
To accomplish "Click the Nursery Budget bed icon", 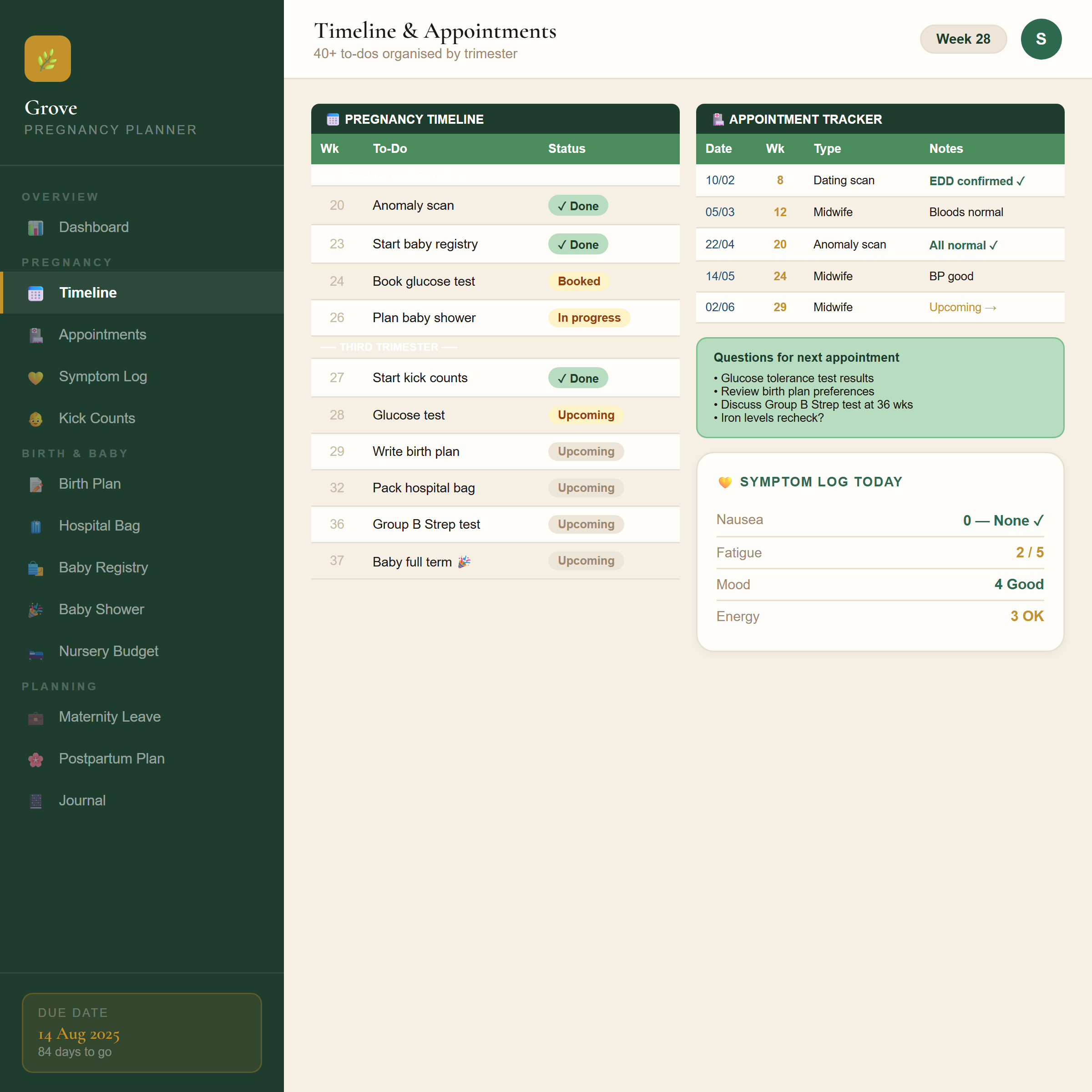I will click(x=35, y=654).
